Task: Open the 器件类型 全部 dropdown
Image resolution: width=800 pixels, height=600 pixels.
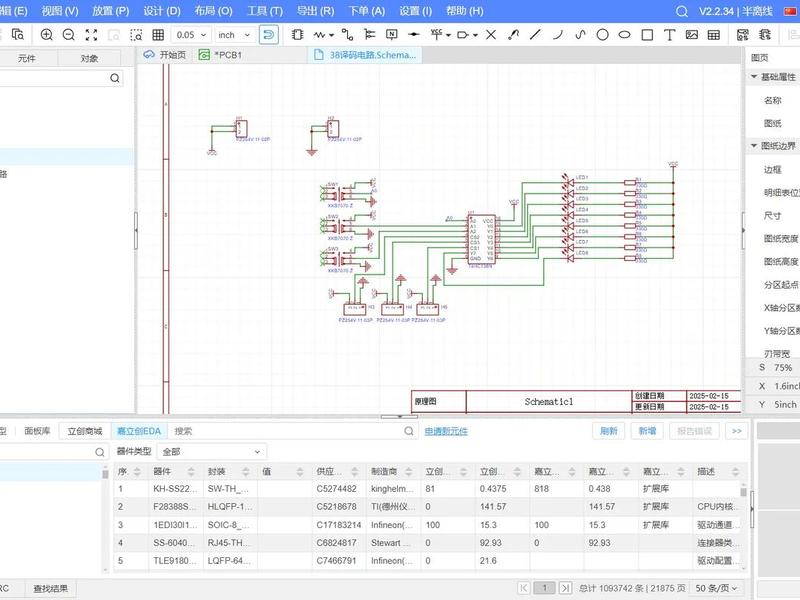Action: click(212, 452)
